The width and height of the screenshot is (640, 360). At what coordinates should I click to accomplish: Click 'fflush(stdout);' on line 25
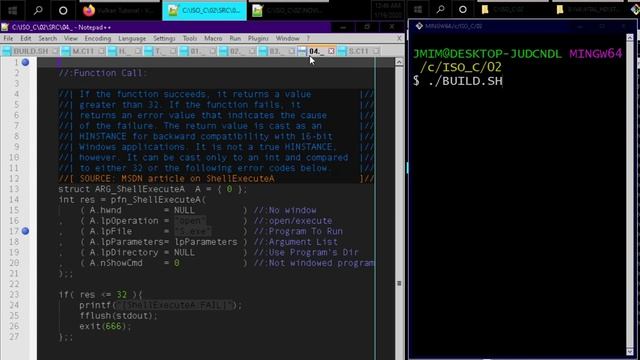click(x=118, y=316)
